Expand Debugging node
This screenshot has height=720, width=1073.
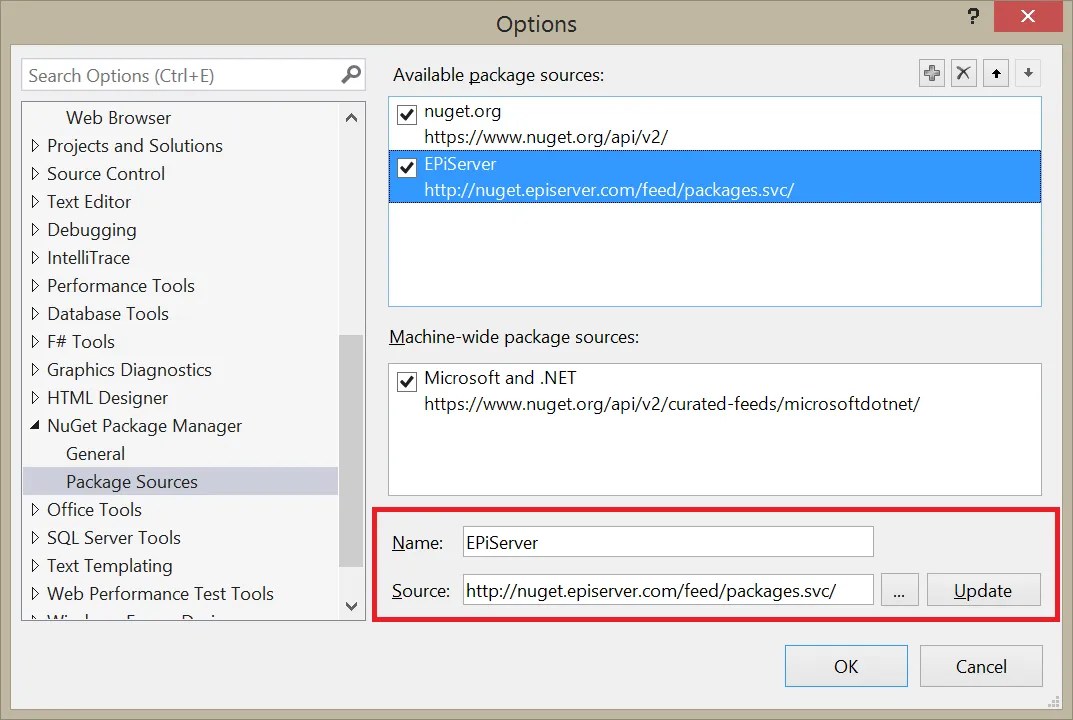35,230
